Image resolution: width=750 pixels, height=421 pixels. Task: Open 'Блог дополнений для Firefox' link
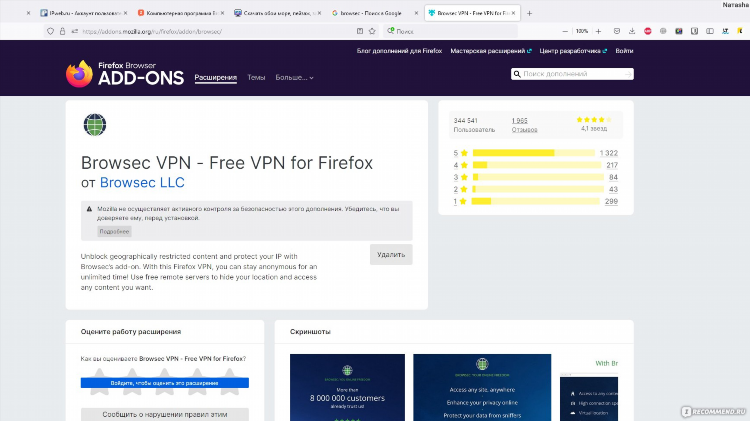(399, 51)
